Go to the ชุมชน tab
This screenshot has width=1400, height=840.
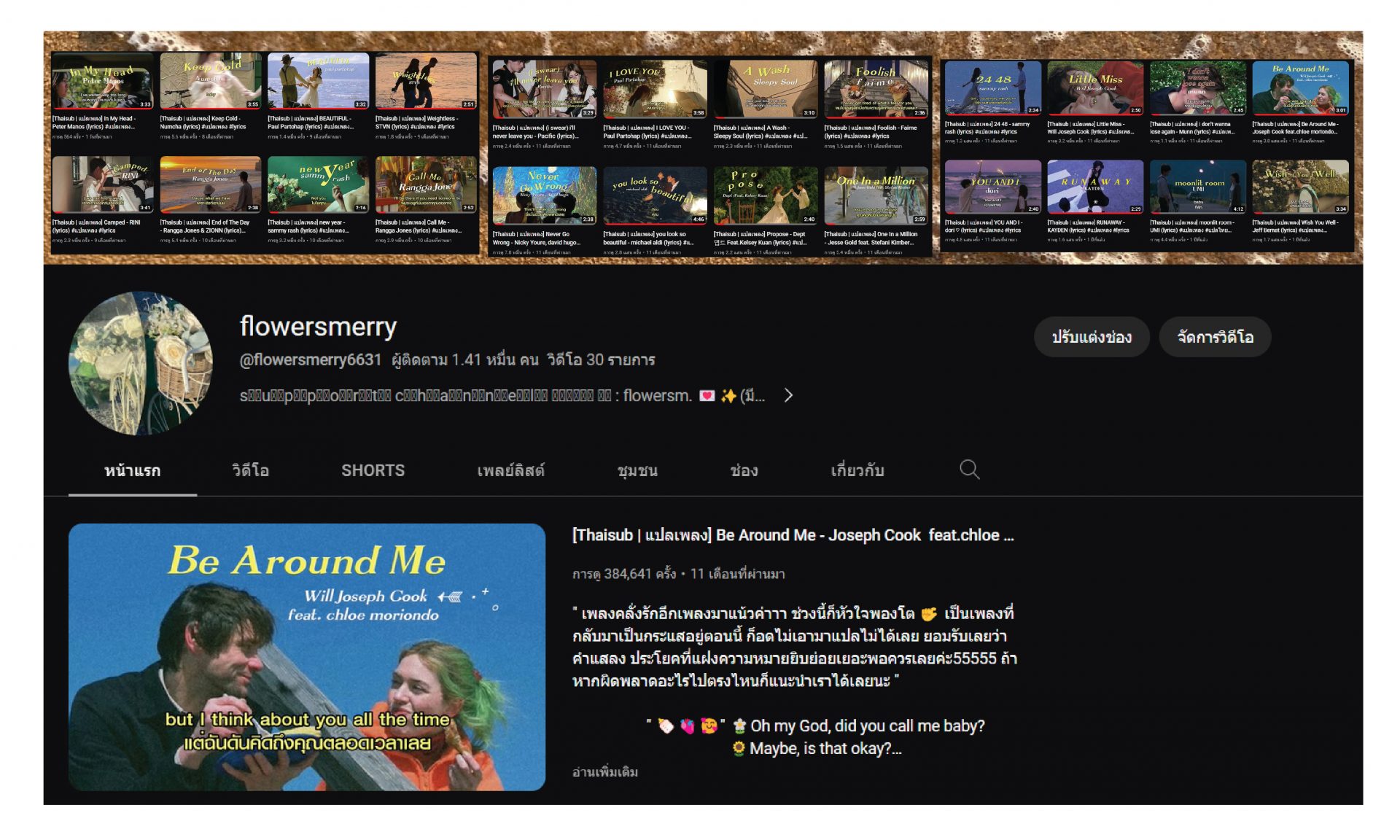click(637, 471)
